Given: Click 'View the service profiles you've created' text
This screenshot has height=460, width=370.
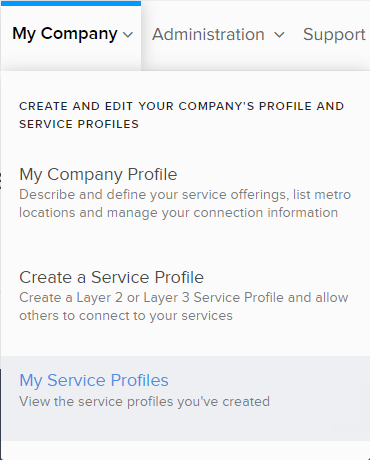Looking at the screenshot, I should pyautogui.click(x=144, y=402).
